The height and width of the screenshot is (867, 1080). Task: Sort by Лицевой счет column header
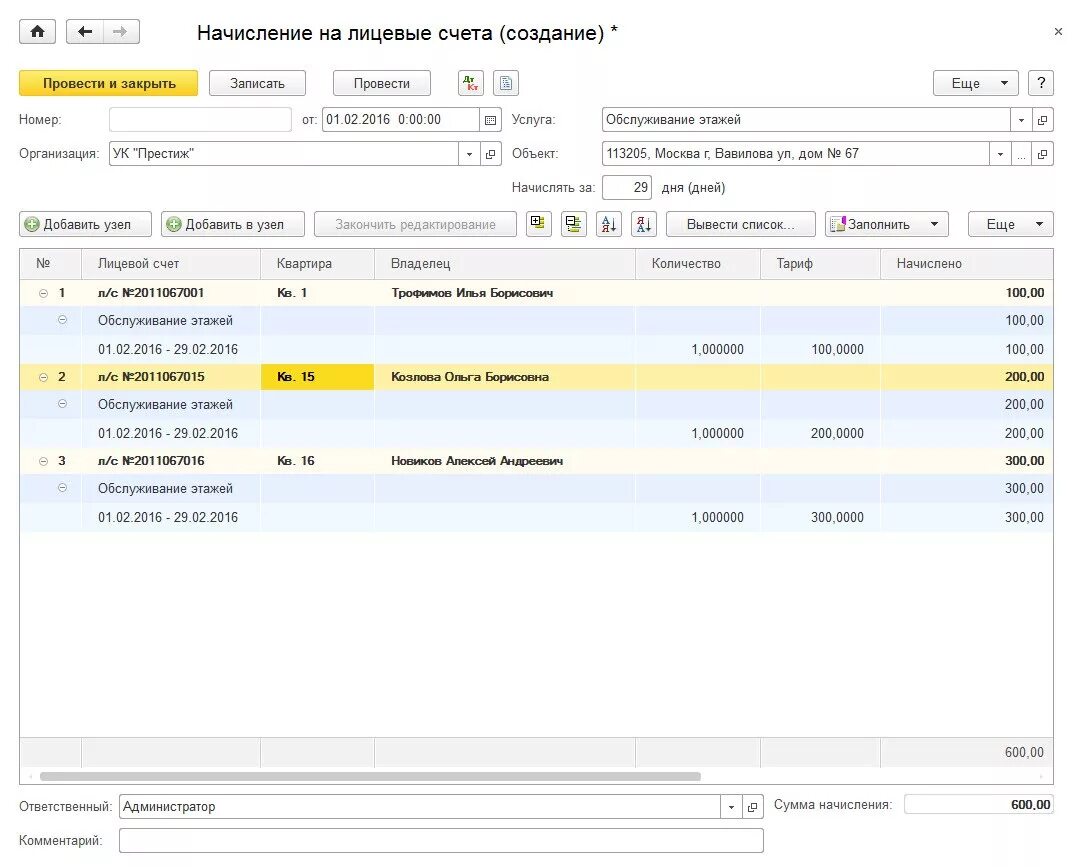click(171, 264)
